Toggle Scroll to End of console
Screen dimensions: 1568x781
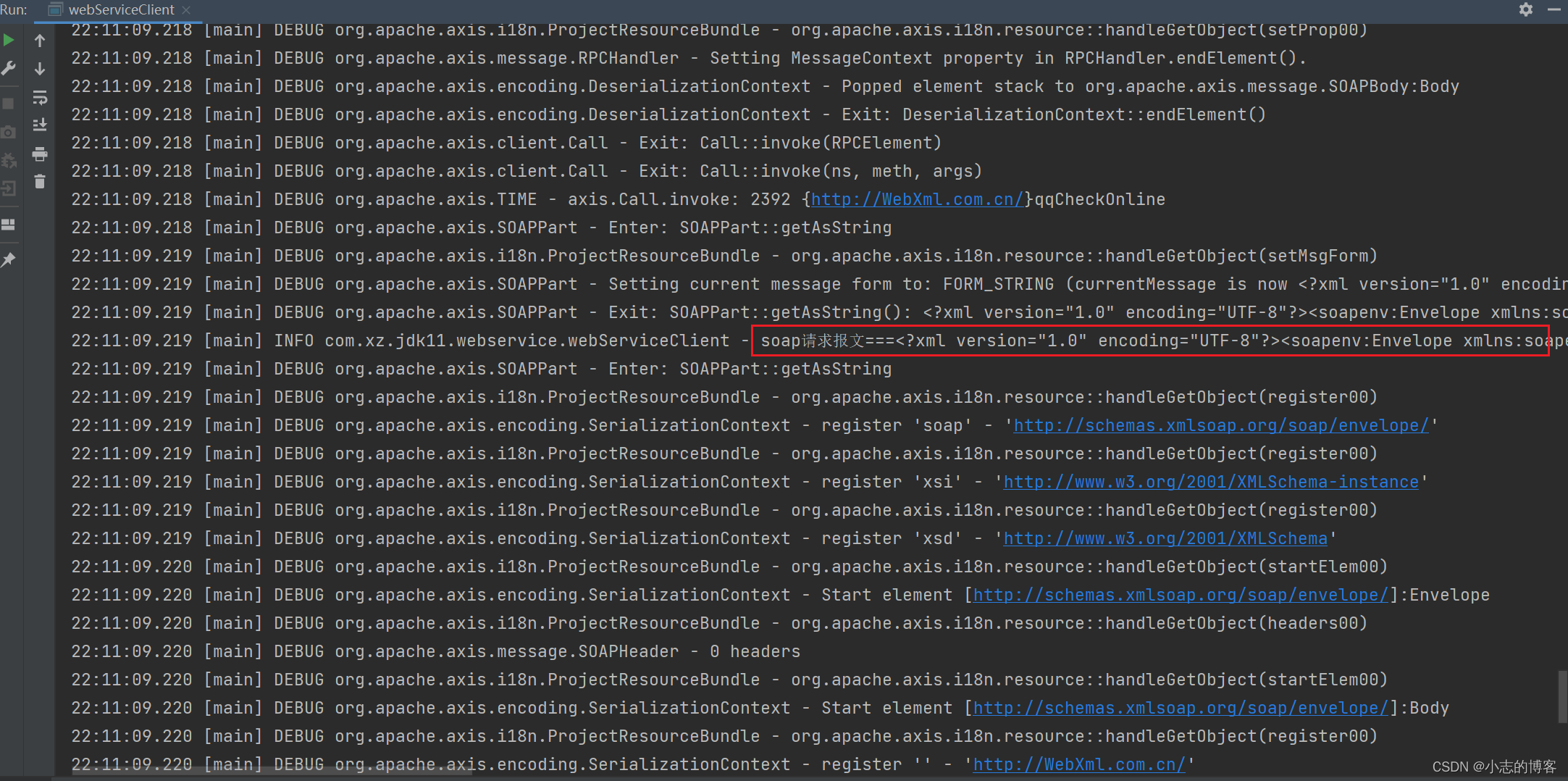tap(40, 125)
